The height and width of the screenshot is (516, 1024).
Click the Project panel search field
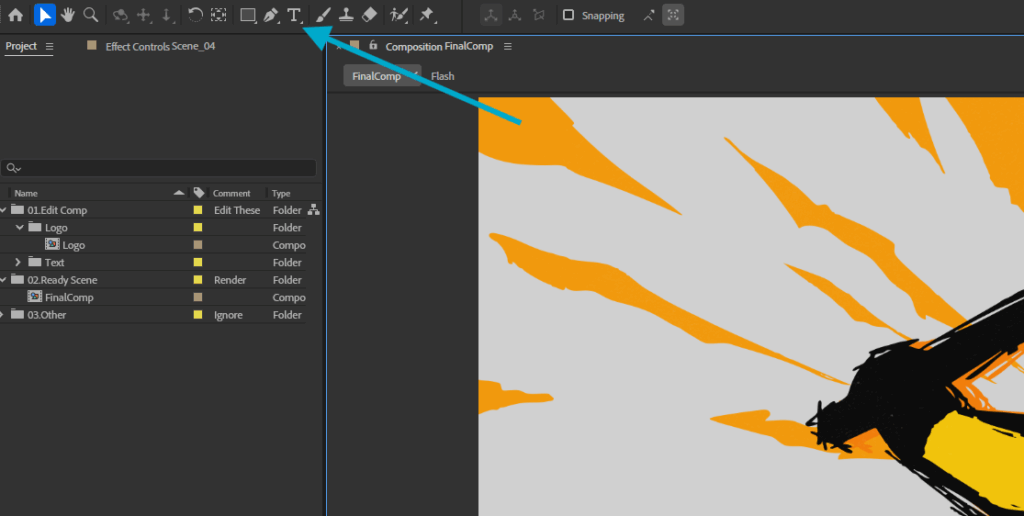coord(159,168)
